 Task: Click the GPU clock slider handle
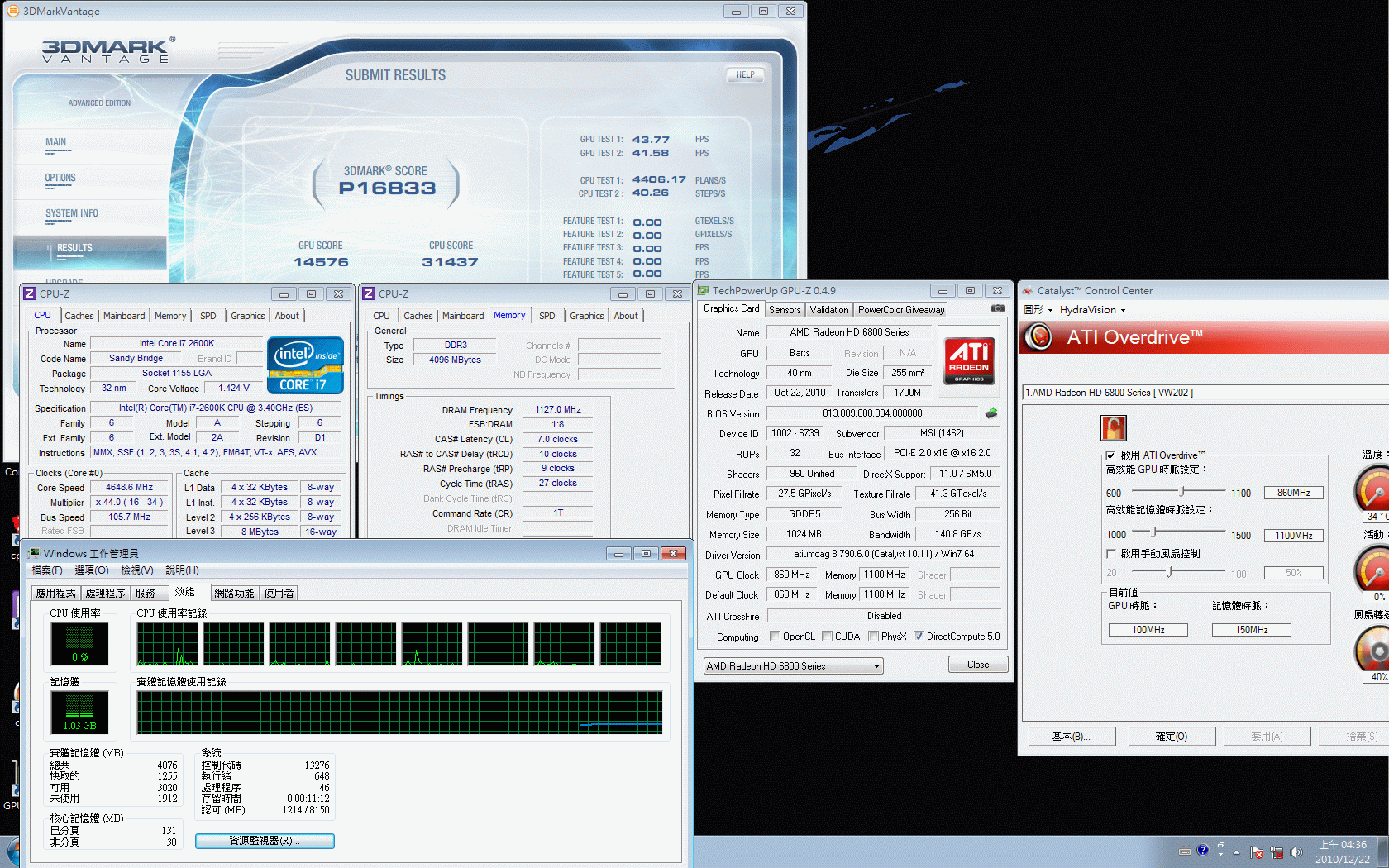pyautogui.click(x=1181, y=493)
